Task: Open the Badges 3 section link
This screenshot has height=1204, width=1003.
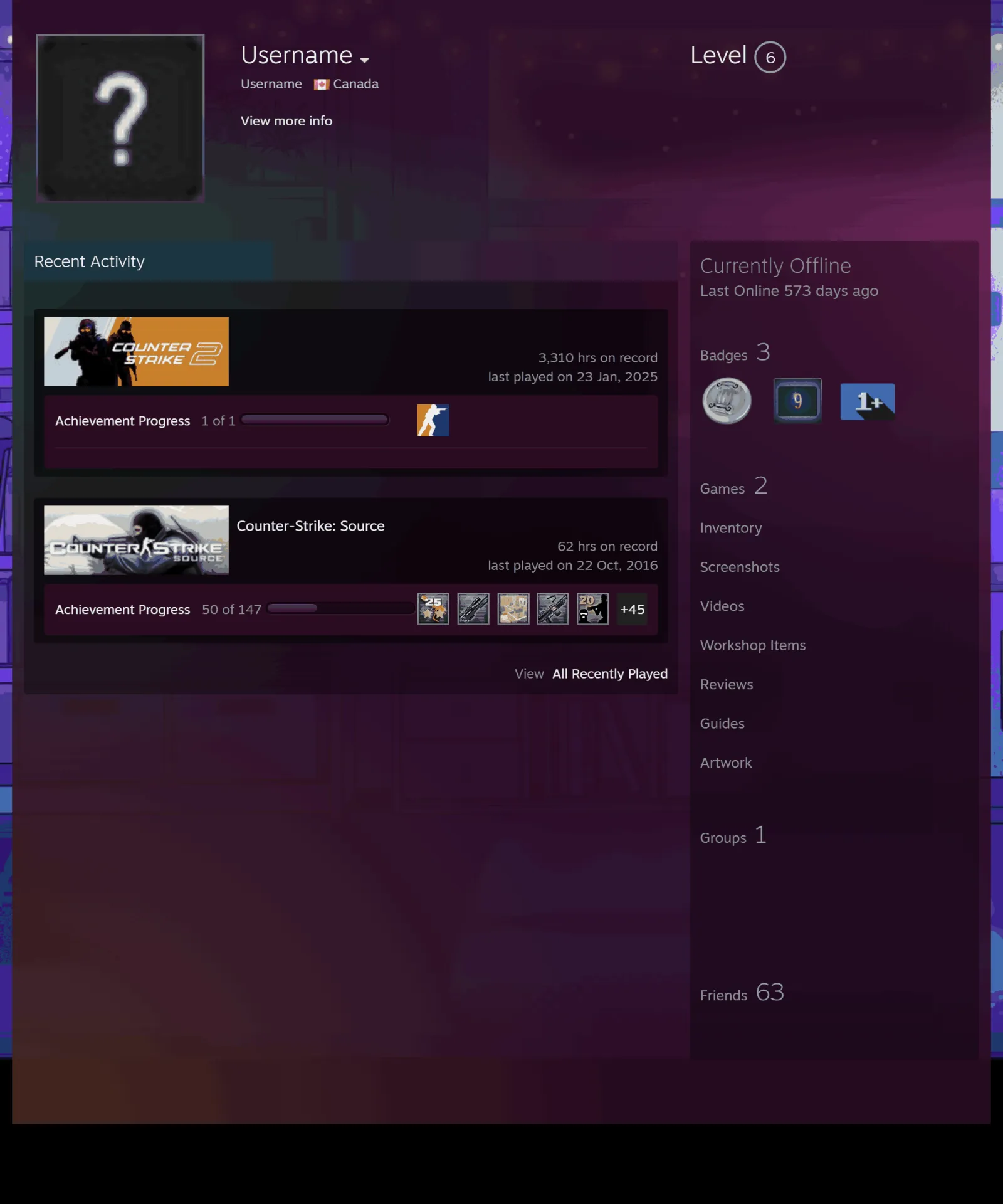Action: [x=735, y=353]
